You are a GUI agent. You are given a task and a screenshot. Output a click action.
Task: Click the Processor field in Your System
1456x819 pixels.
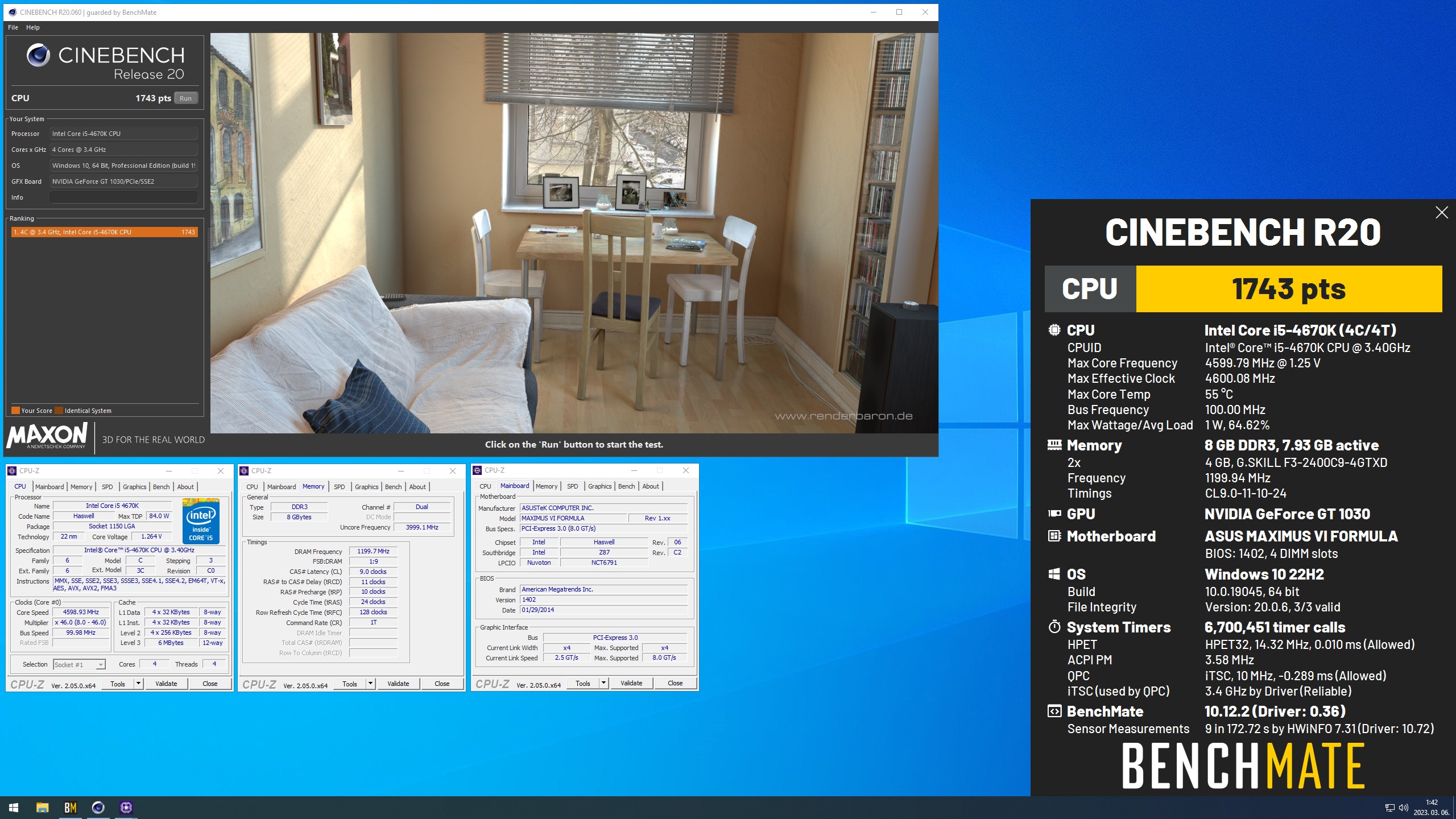(x=123, y=134)
